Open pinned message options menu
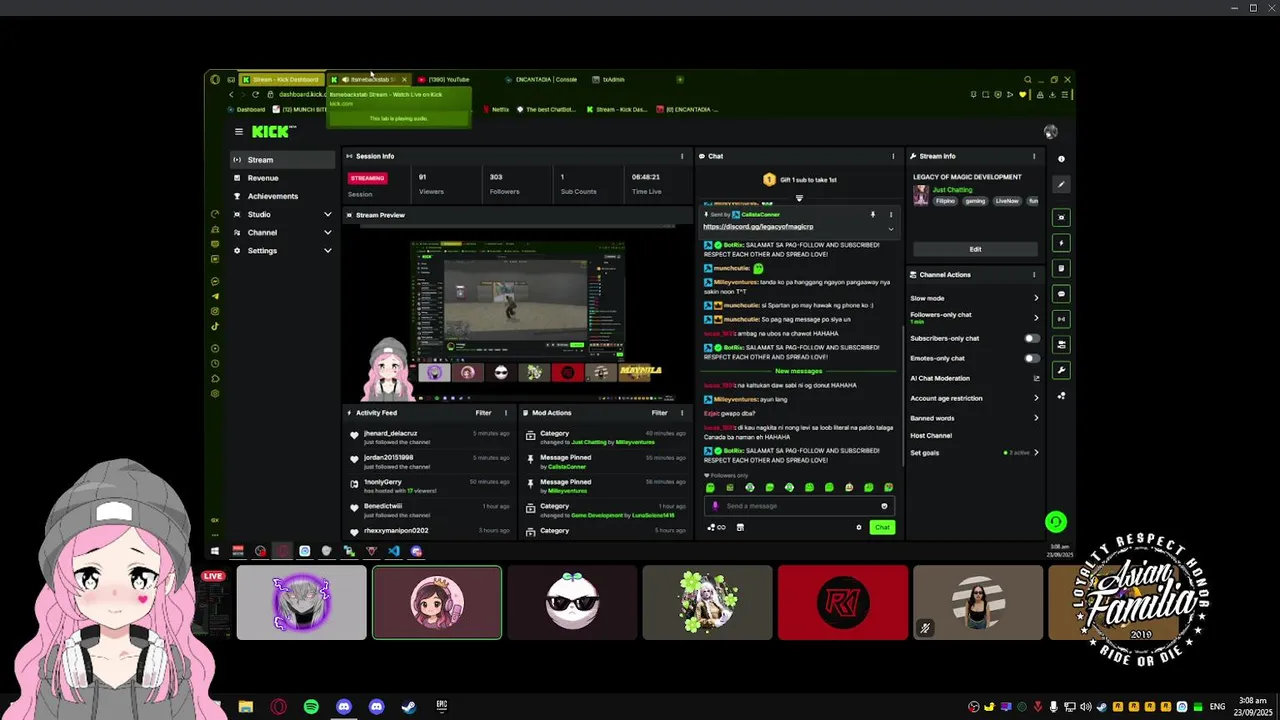The width and height of the screenshot is (1280, 720). [891, 214]
